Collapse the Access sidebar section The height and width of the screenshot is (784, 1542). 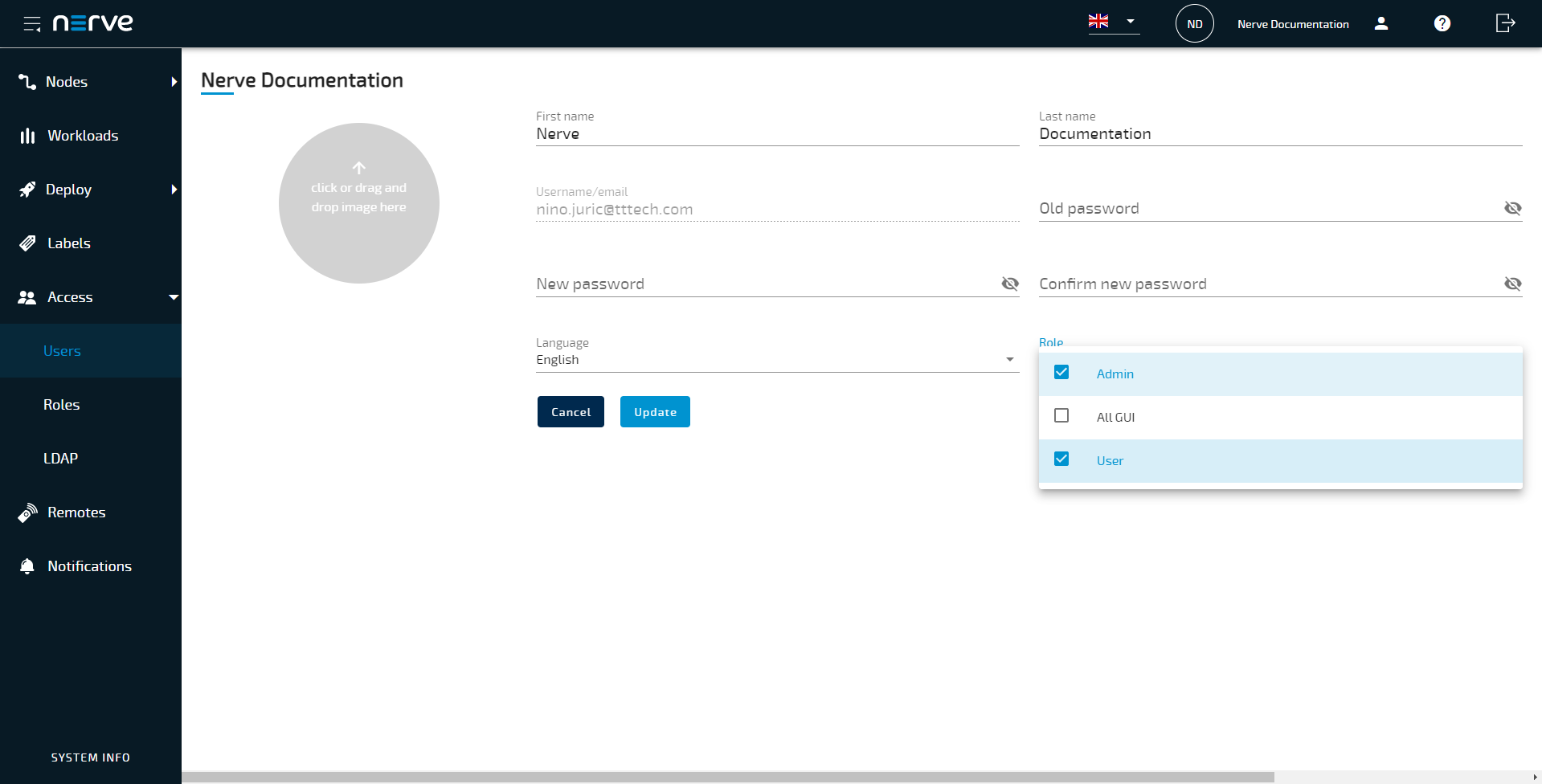pos(174,297)
